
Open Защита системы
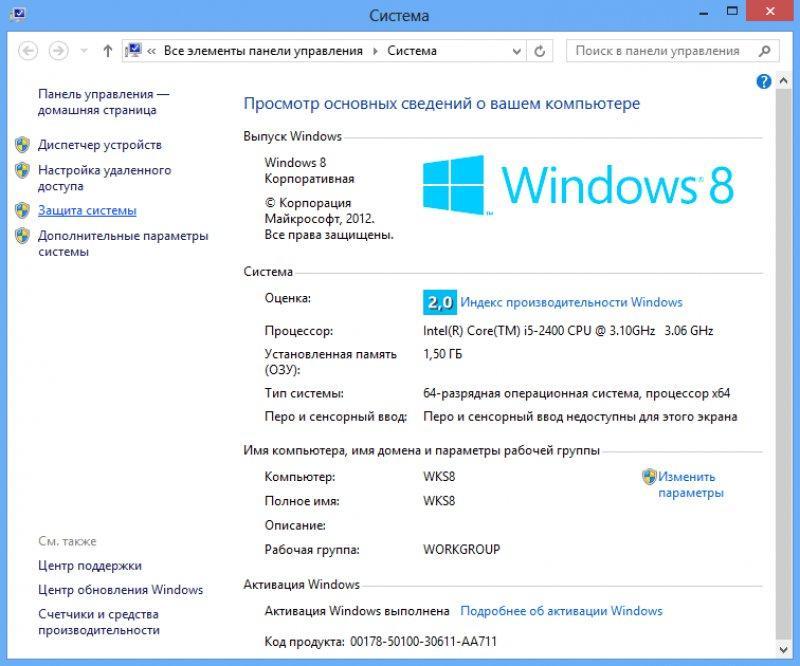click(87, 210)
